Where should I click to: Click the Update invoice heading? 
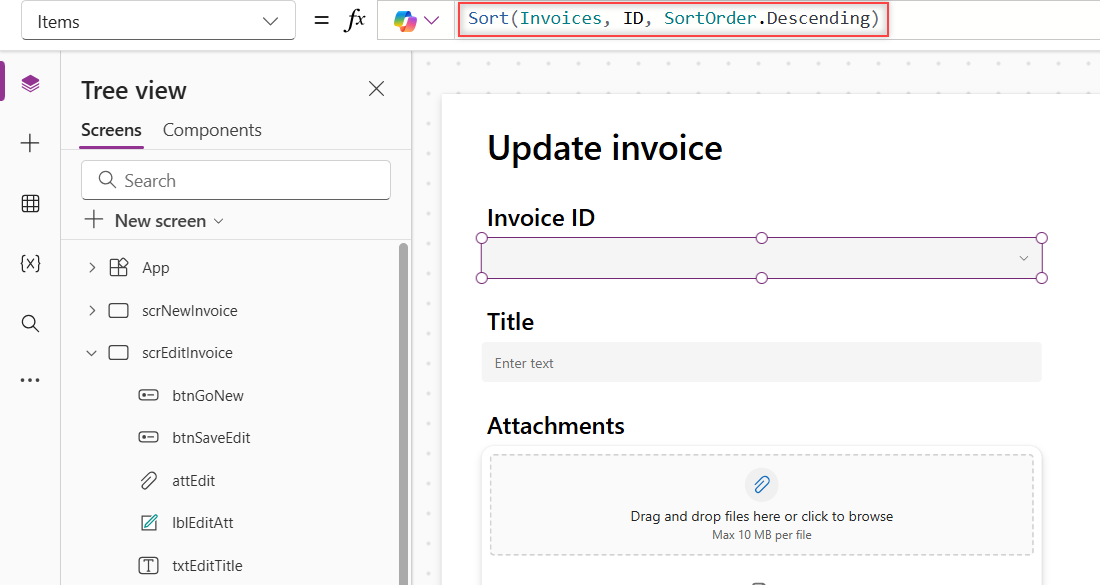(x=605, y=148)
